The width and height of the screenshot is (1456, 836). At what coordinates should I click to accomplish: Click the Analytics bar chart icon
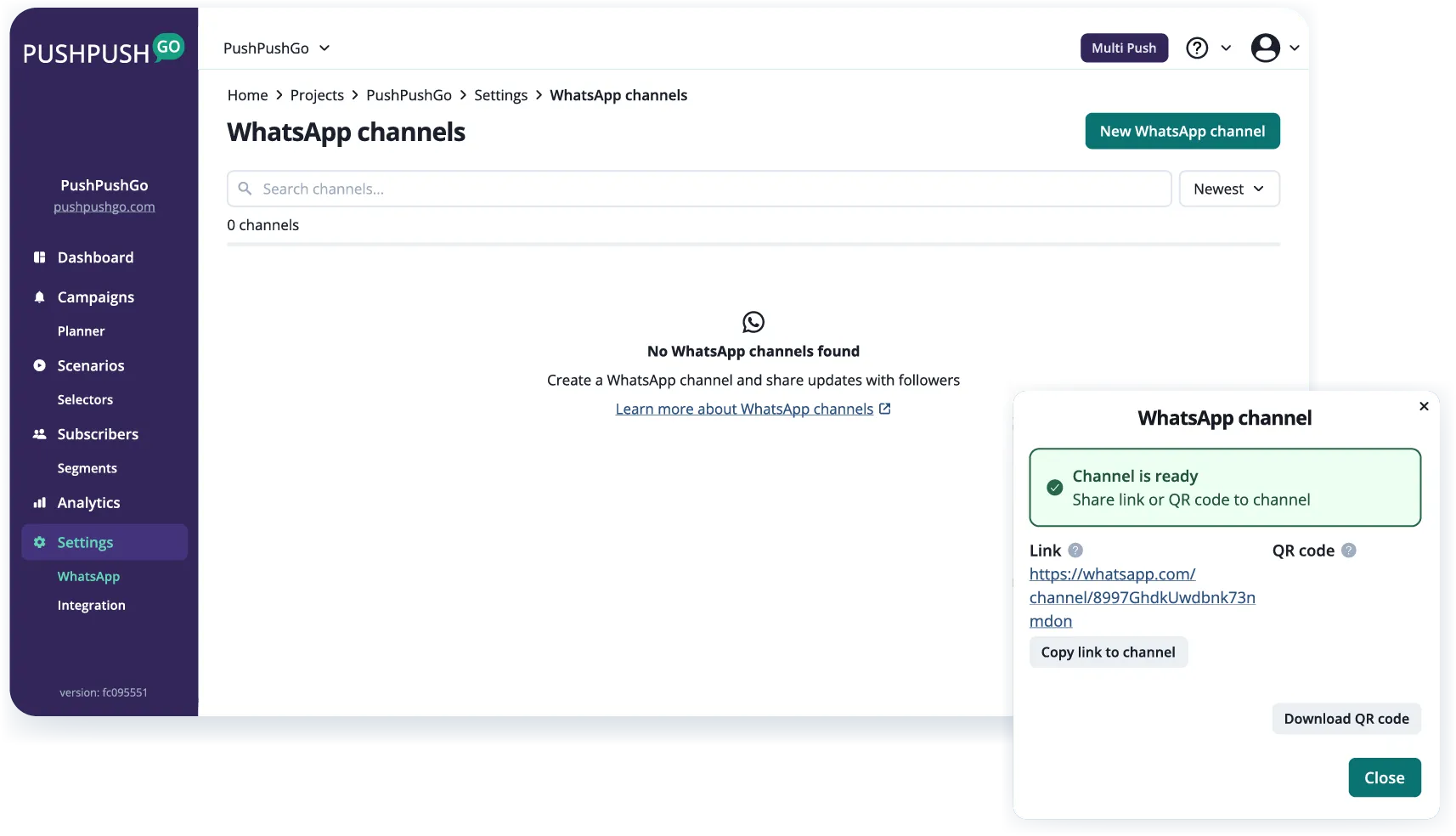coord(39,503)
